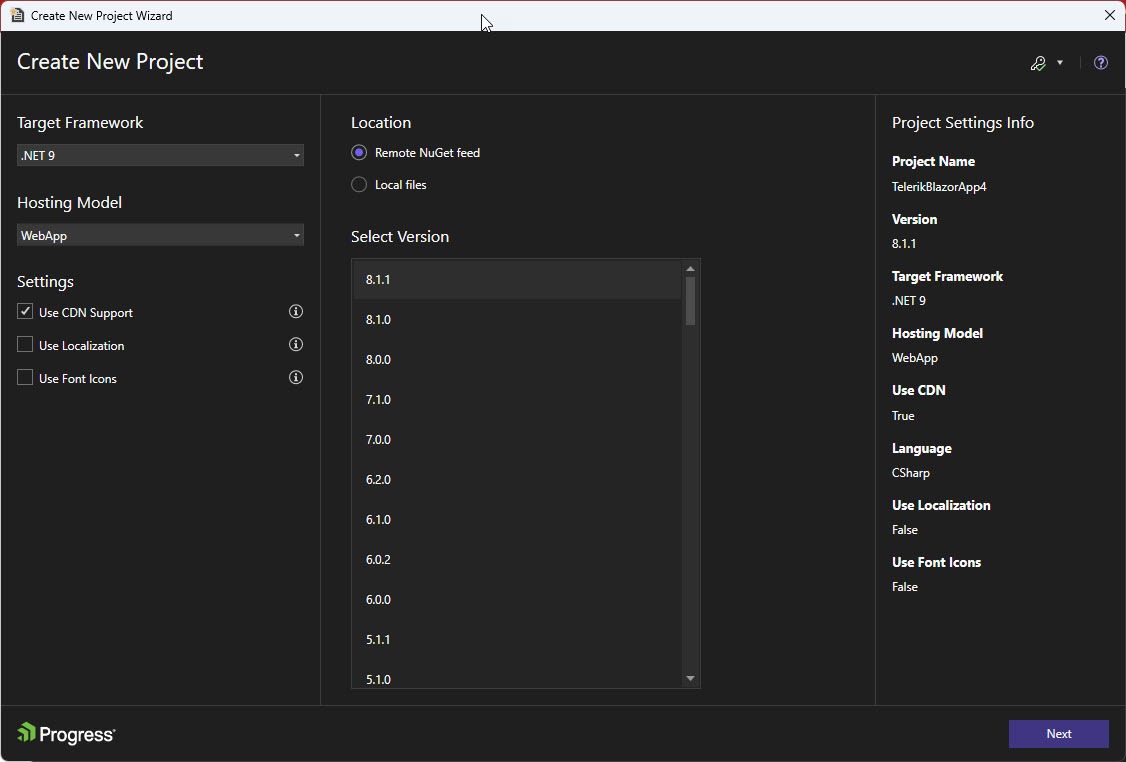Select version 7.1.0 in list
Image resolution: width=1126 pixels, height=762 pixels.
(x=517, y=399)
